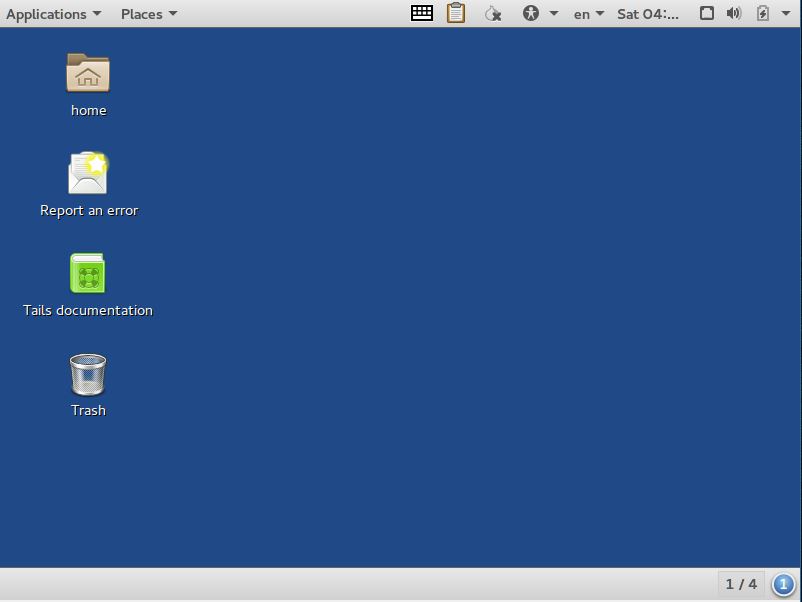
Task: Expand the system menu arrow at far right
Action: (x=786, y=13)
